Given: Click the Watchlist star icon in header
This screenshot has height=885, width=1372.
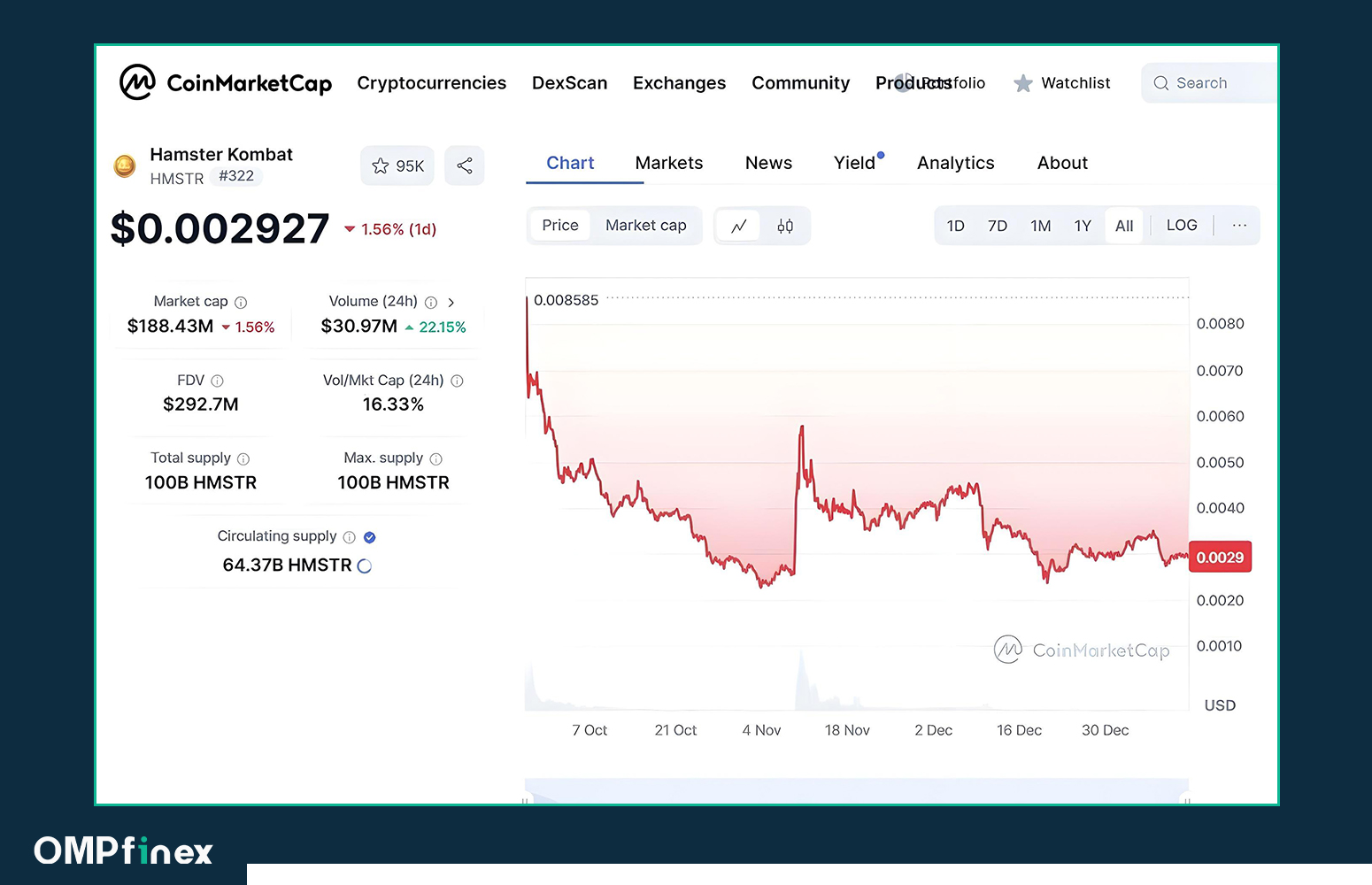Looking at the screenshot, I should pyautogui.click(x=1023, y=83).
